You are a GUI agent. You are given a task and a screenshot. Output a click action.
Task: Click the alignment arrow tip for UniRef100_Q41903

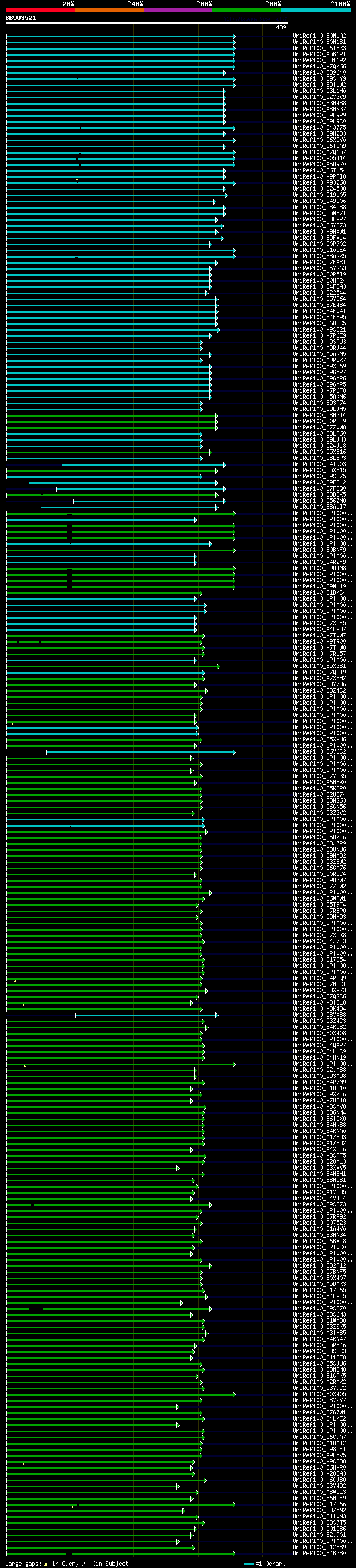[x=225, y=464]
